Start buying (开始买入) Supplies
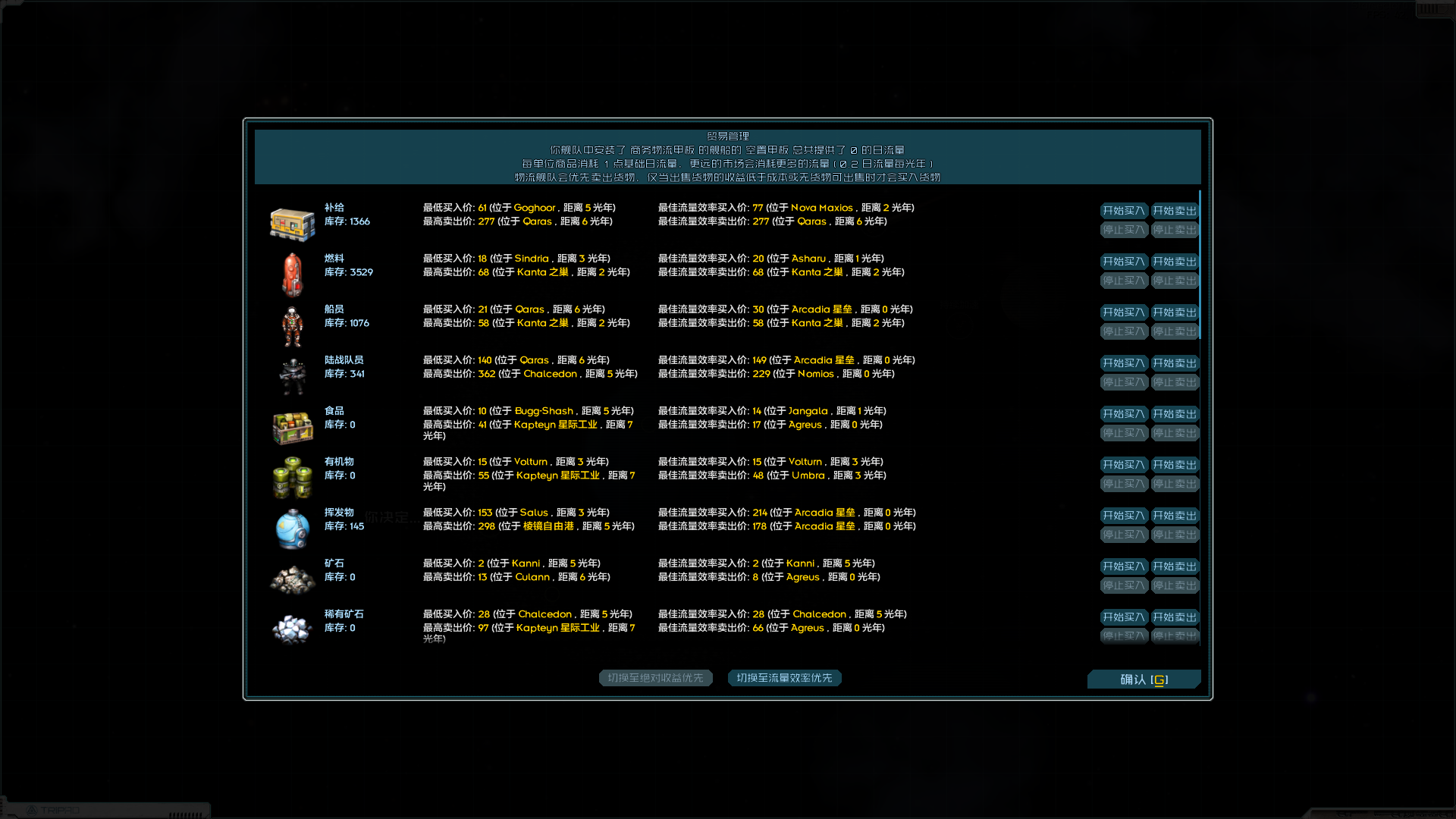Screen dimensions: 1456x819 1124,211
